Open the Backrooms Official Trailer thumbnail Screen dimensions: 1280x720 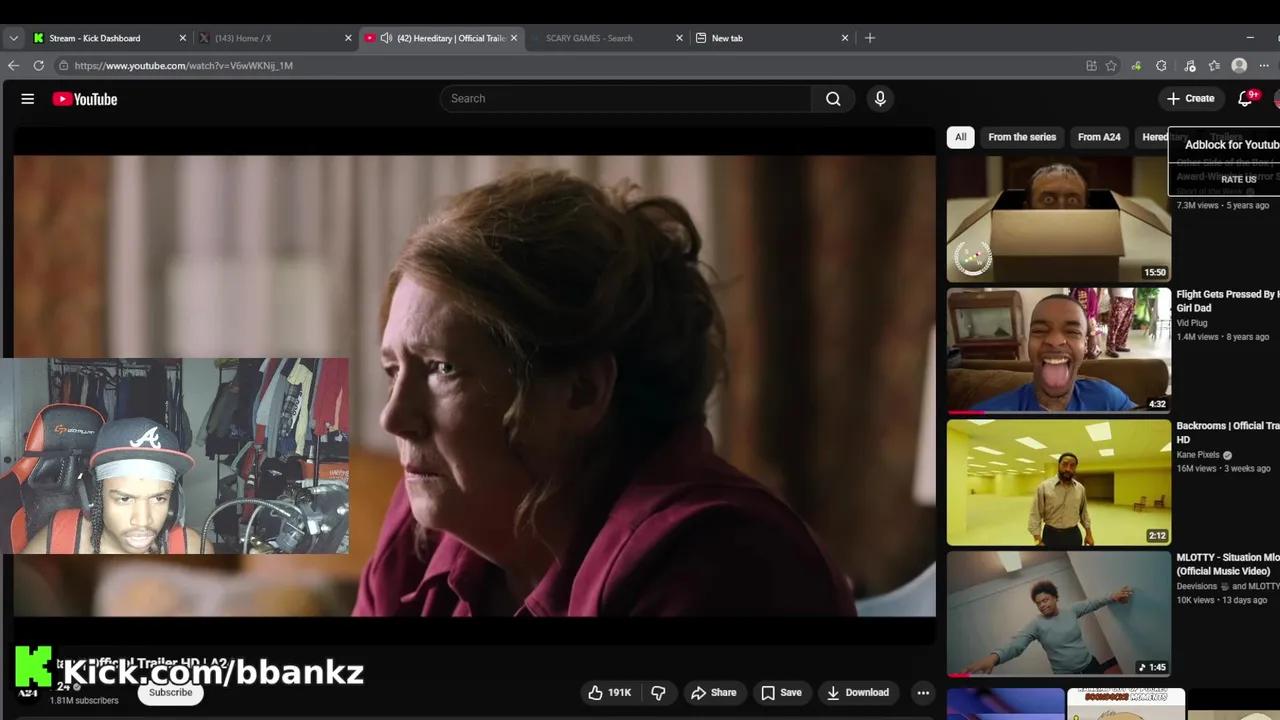coord(1058,482)
